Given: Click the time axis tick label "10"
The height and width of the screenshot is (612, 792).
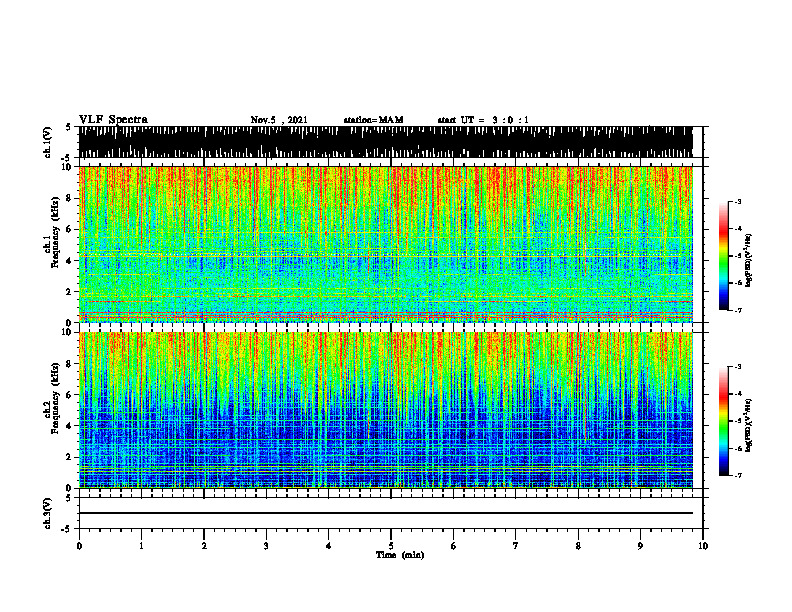Looking at the screenshot, I should point(703,546).
